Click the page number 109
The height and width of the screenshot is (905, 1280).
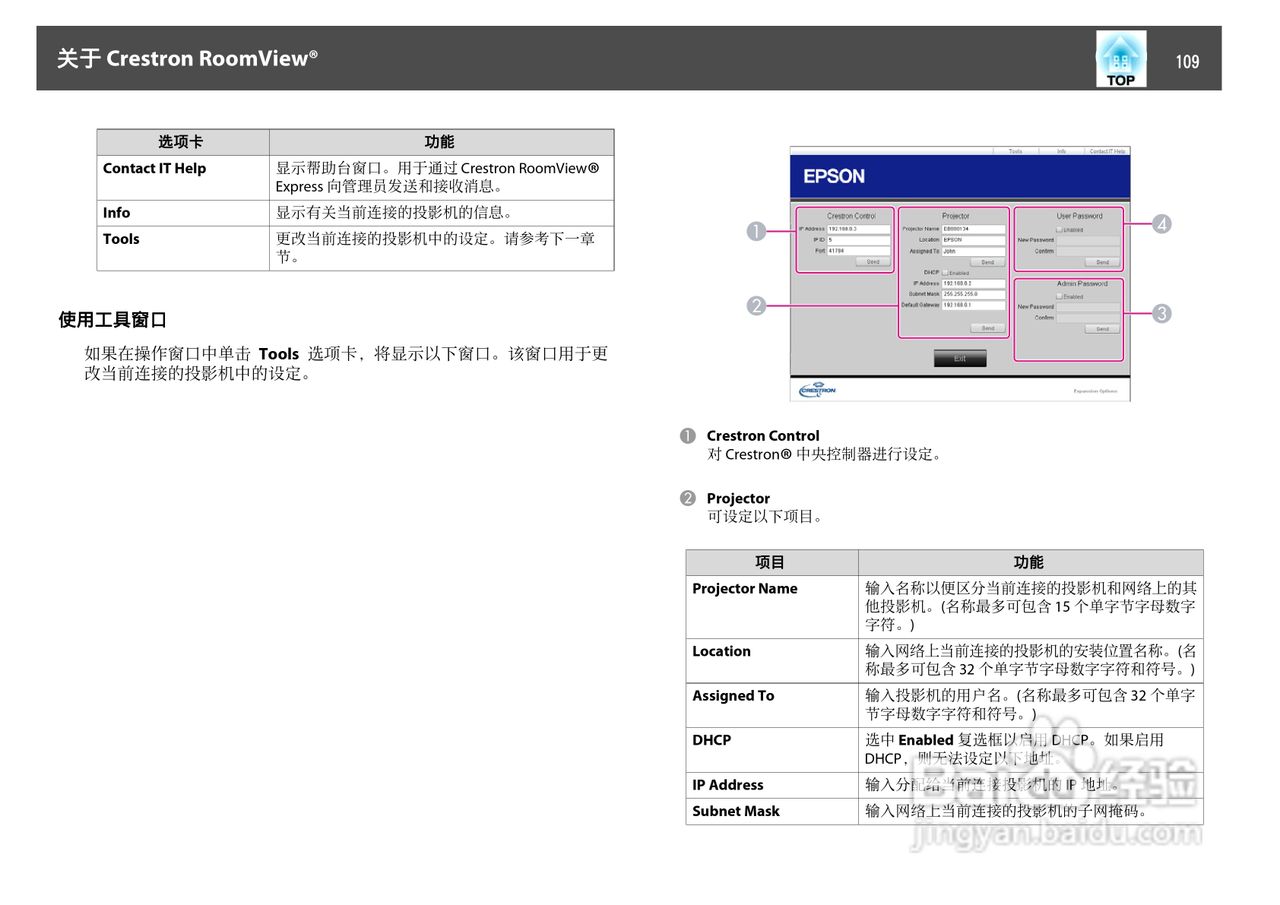click(x=1187, y=62)
